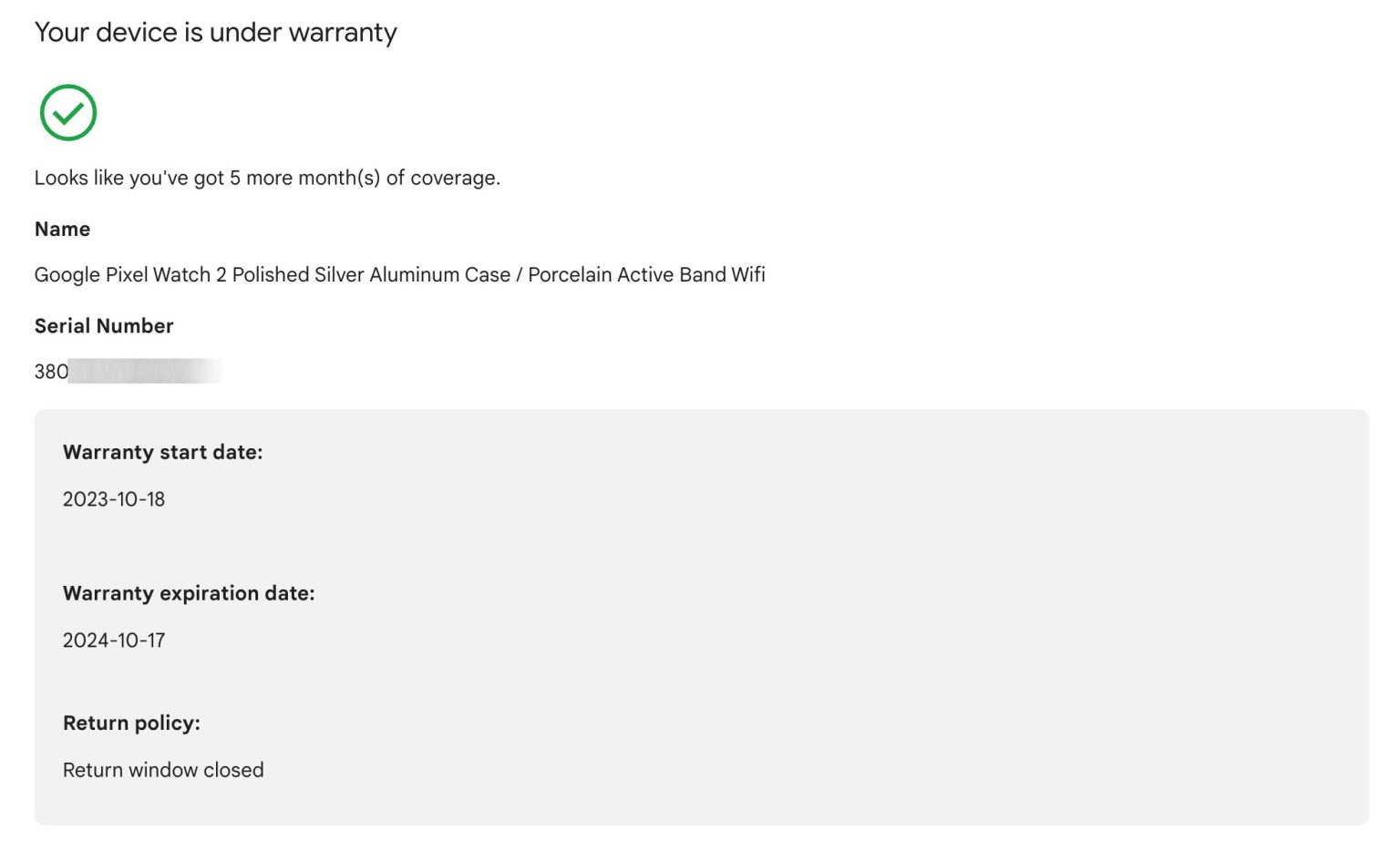
Task: Click "of coverage." at the sentence end
Action: [443, 178]
